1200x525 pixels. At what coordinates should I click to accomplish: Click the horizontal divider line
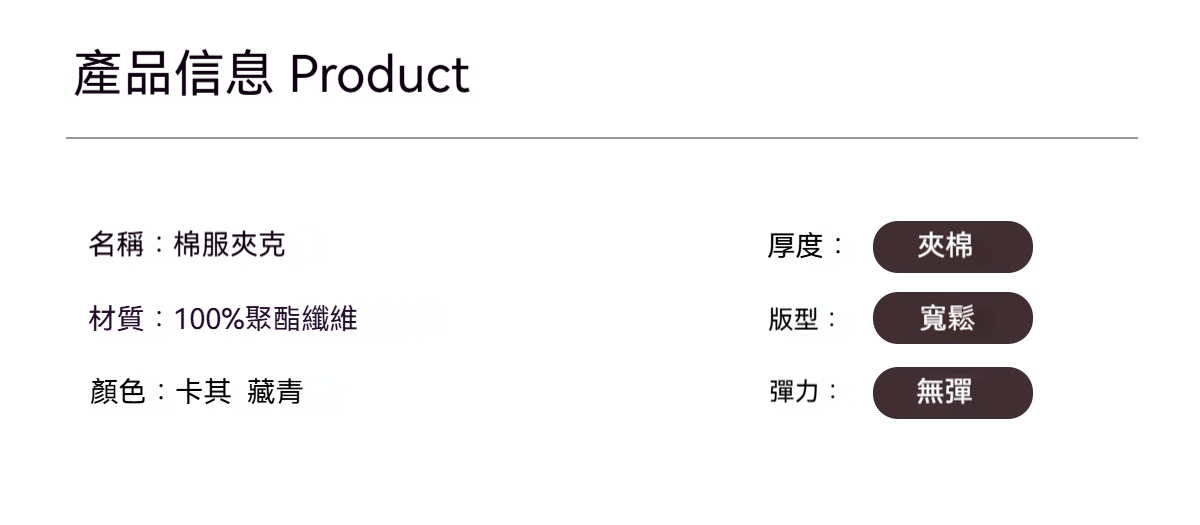(x=600, y=138)
